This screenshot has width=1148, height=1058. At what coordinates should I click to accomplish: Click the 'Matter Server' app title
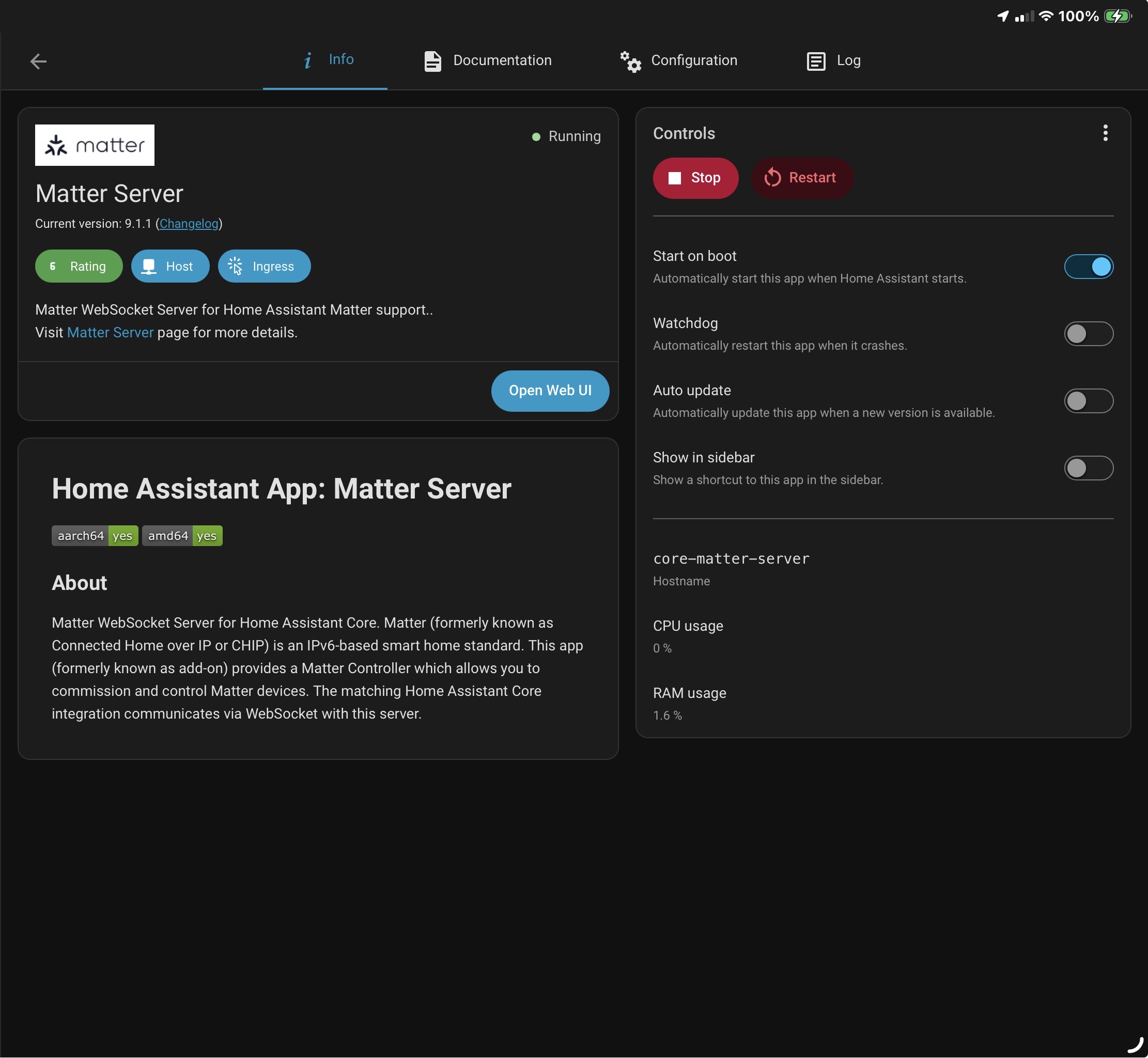pos(110,194)
